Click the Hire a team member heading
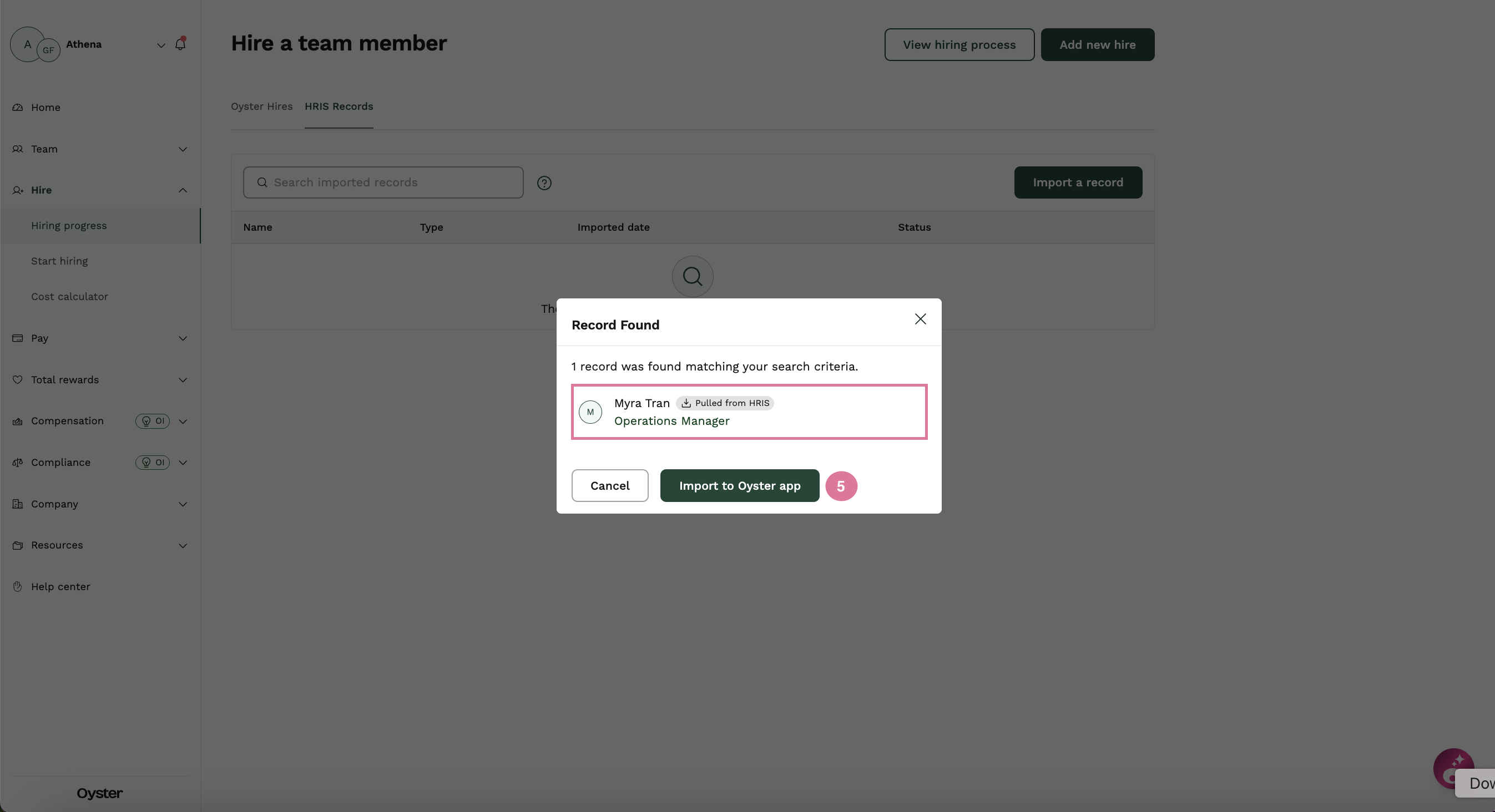 pyautogui.click(x=339, y=43)
